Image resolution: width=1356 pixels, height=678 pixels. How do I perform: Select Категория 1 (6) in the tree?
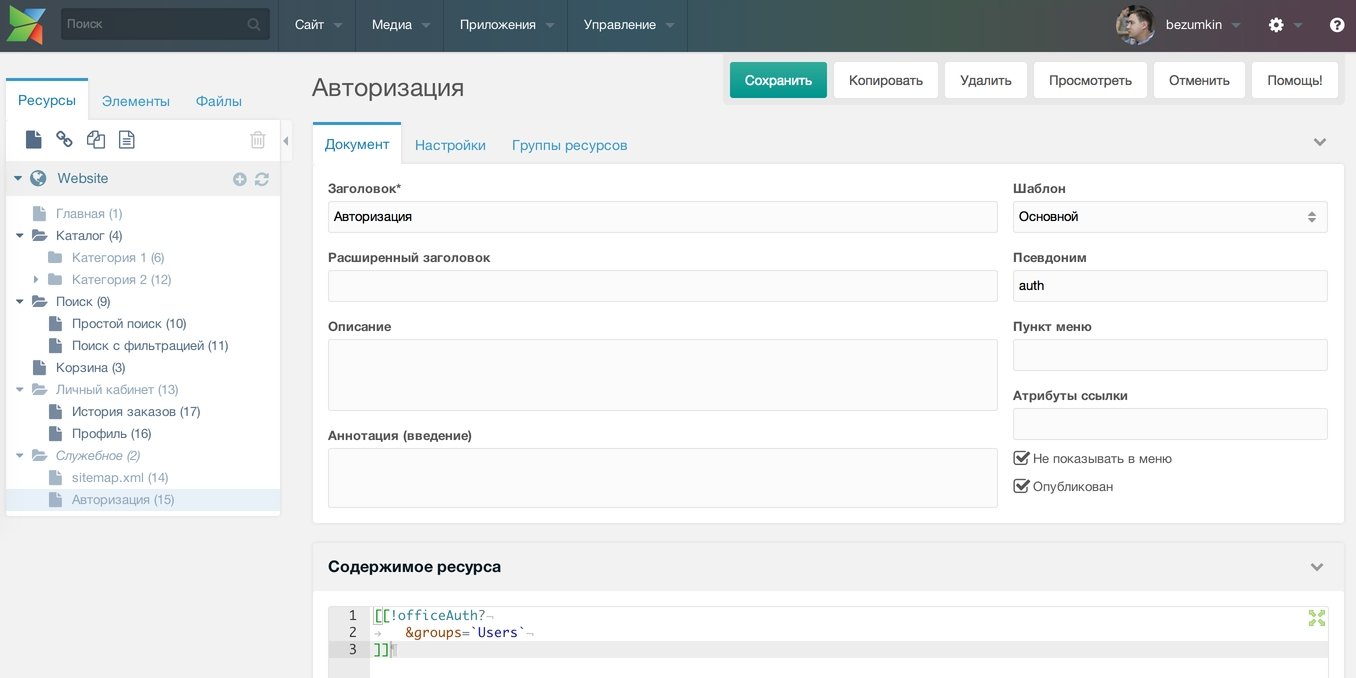tap(118, 258)
